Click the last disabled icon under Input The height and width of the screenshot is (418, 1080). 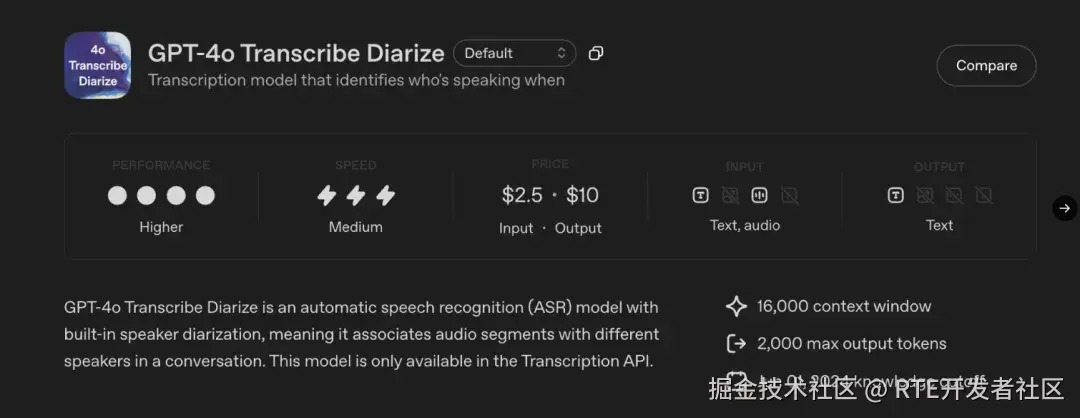[789, 196]
